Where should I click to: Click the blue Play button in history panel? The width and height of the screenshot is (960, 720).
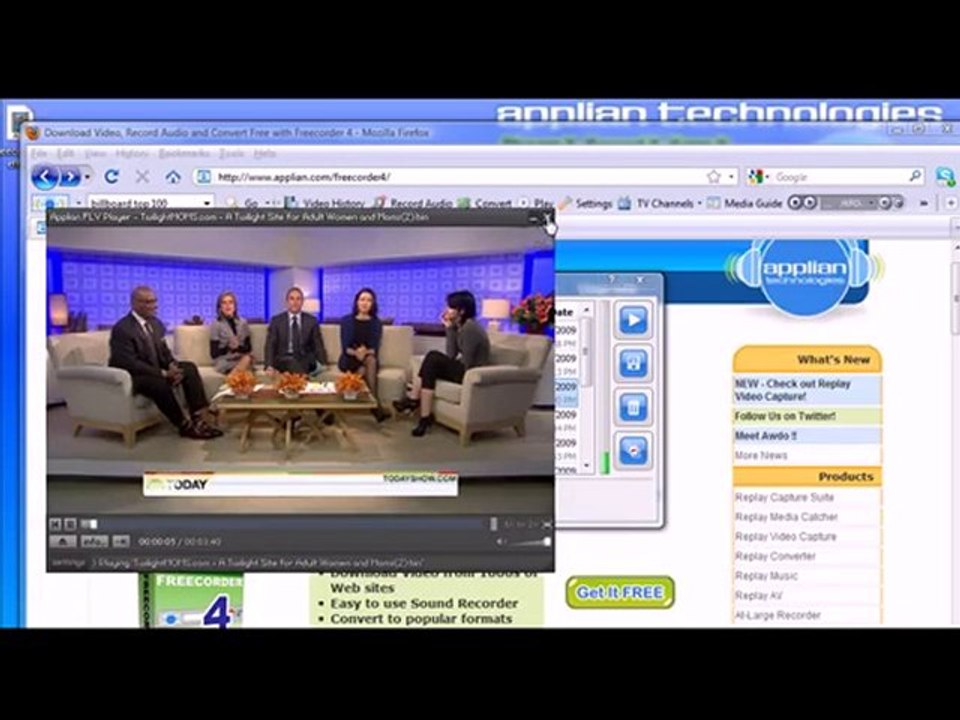633,320
